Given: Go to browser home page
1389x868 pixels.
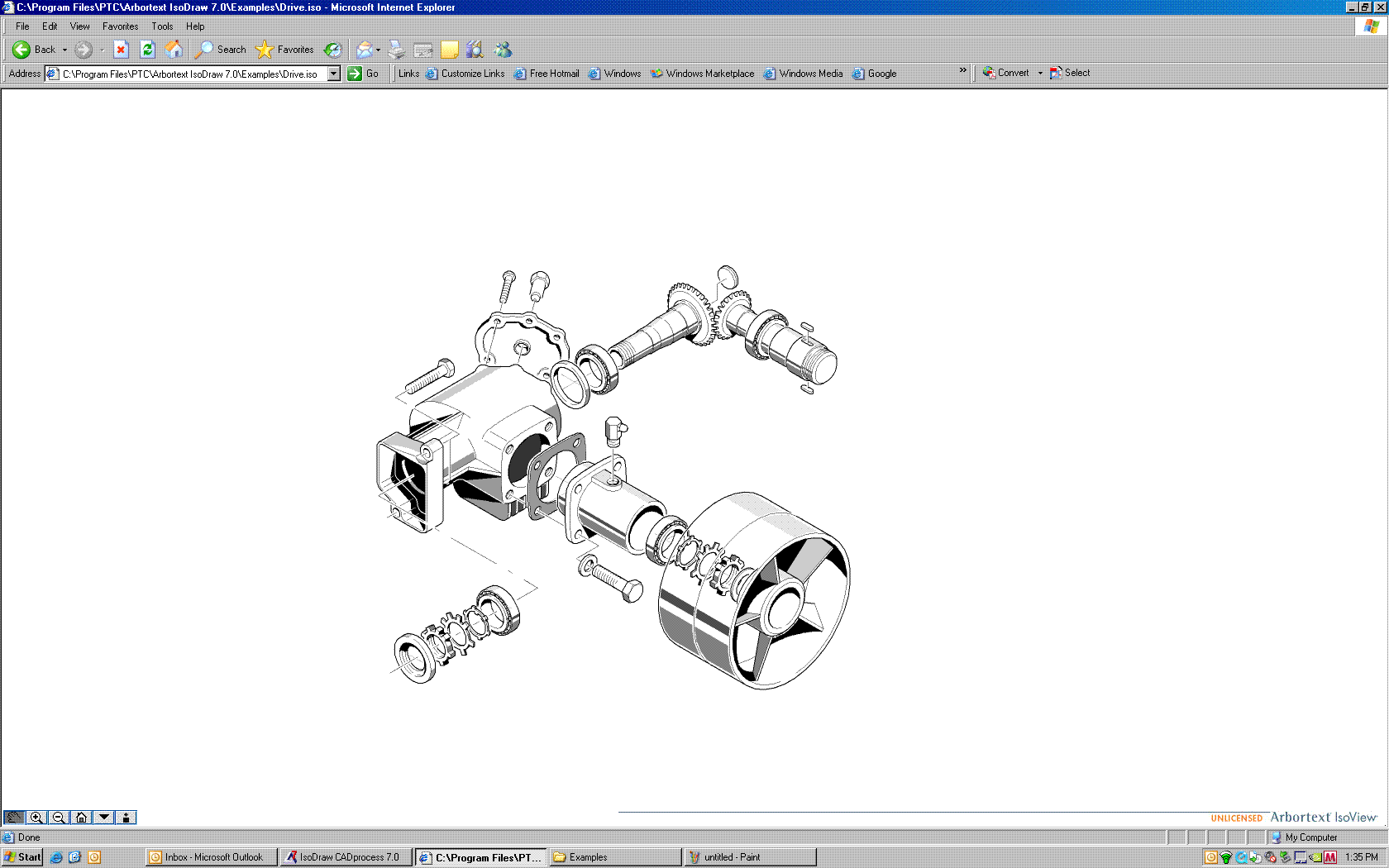Looking at the screenshot, I should [x=174, y=50].
